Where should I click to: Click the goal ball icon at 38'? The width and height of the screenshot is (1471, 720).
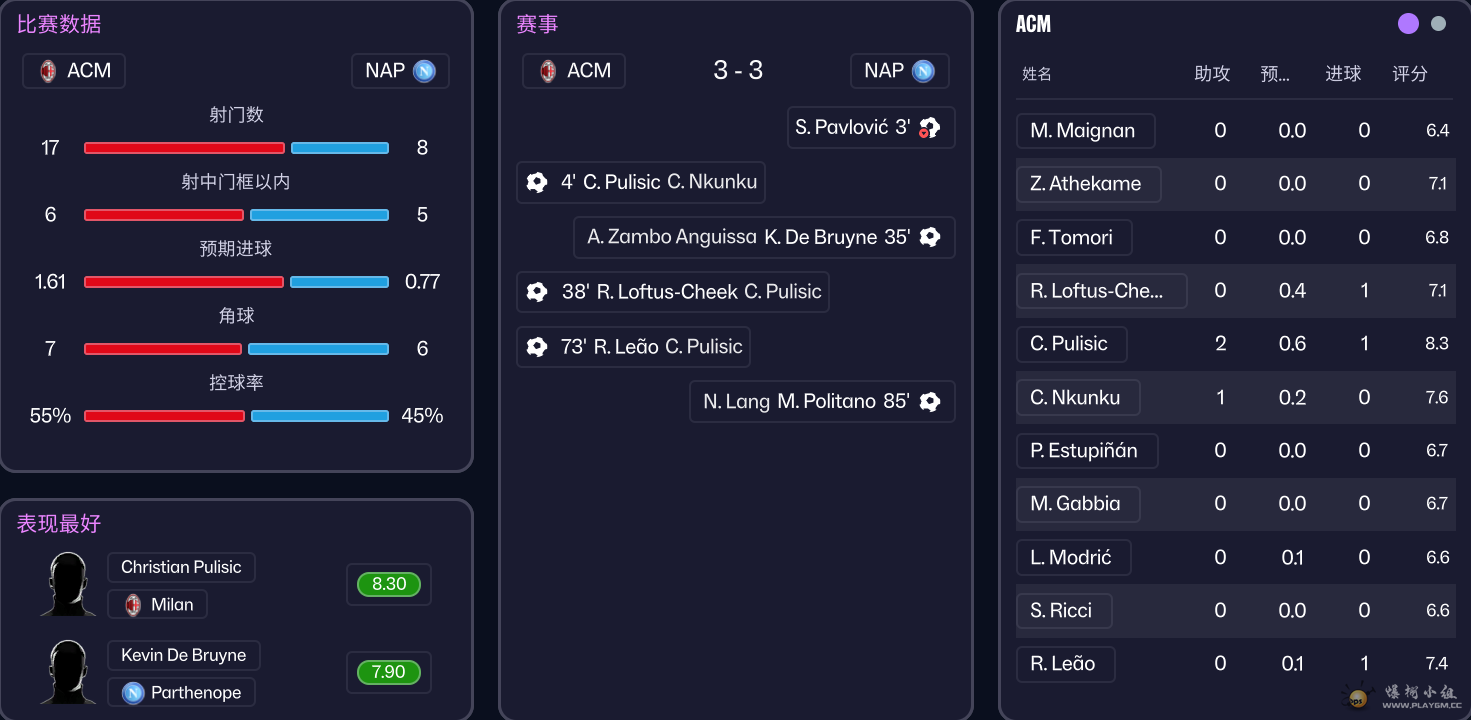pos(537,292)
